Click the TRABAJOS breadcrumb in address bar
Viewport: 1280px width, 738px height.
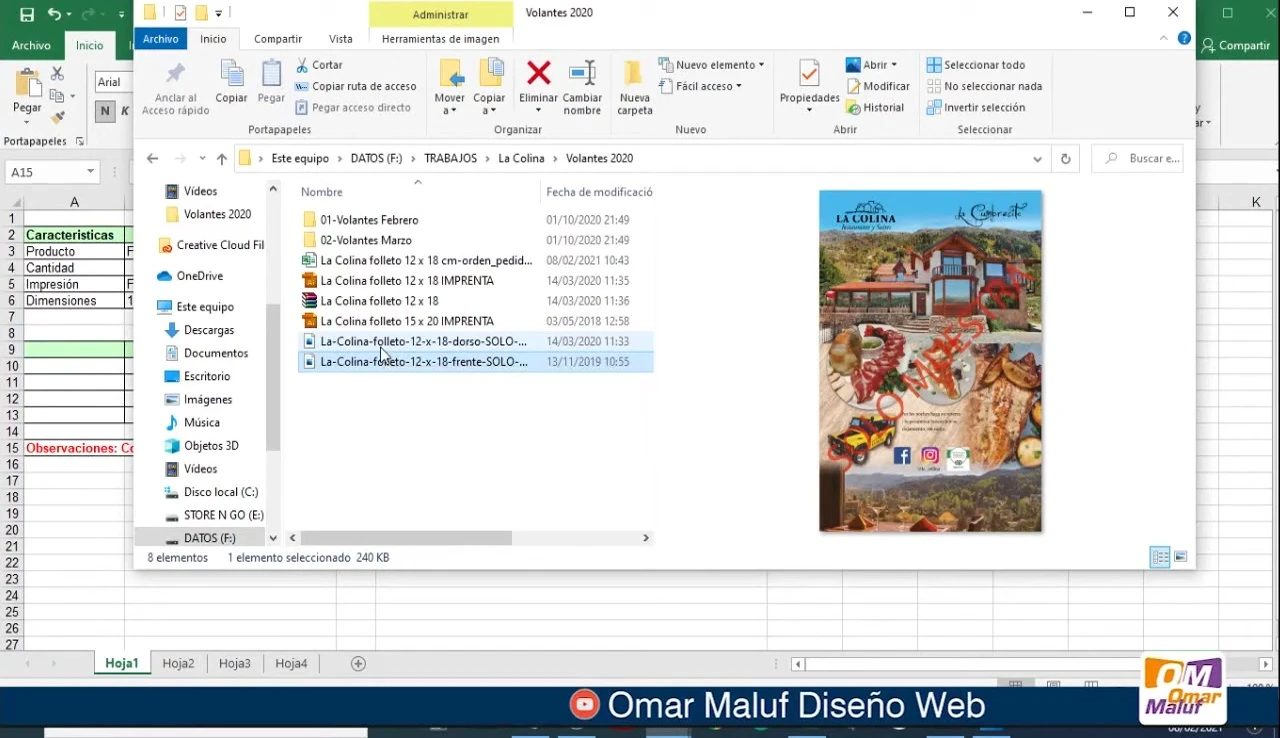pyautogui.click(x=450, y=159)
